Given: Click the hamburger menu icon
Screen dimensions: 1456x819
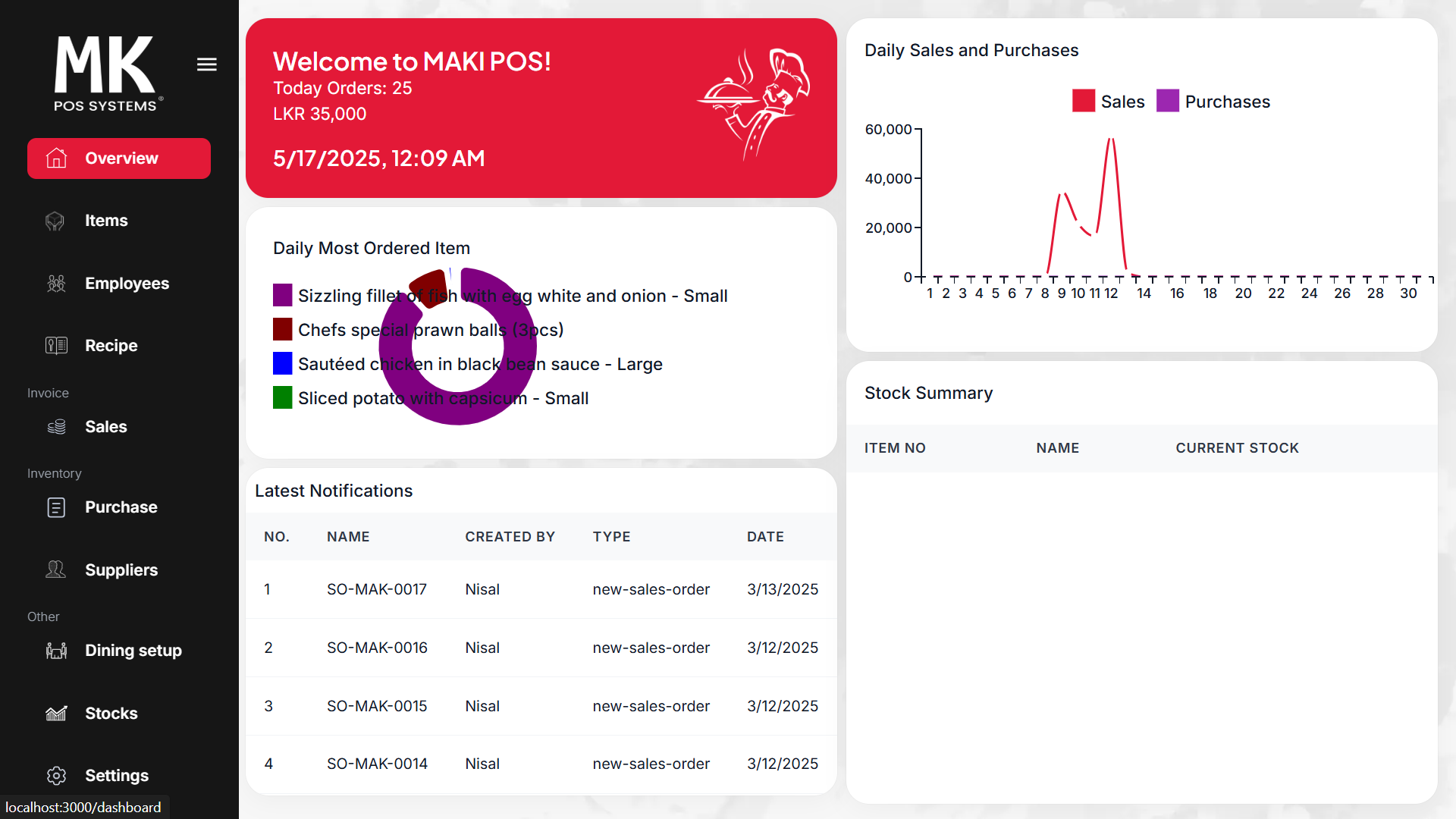Looking at the screenshot, I should (206, 64).
